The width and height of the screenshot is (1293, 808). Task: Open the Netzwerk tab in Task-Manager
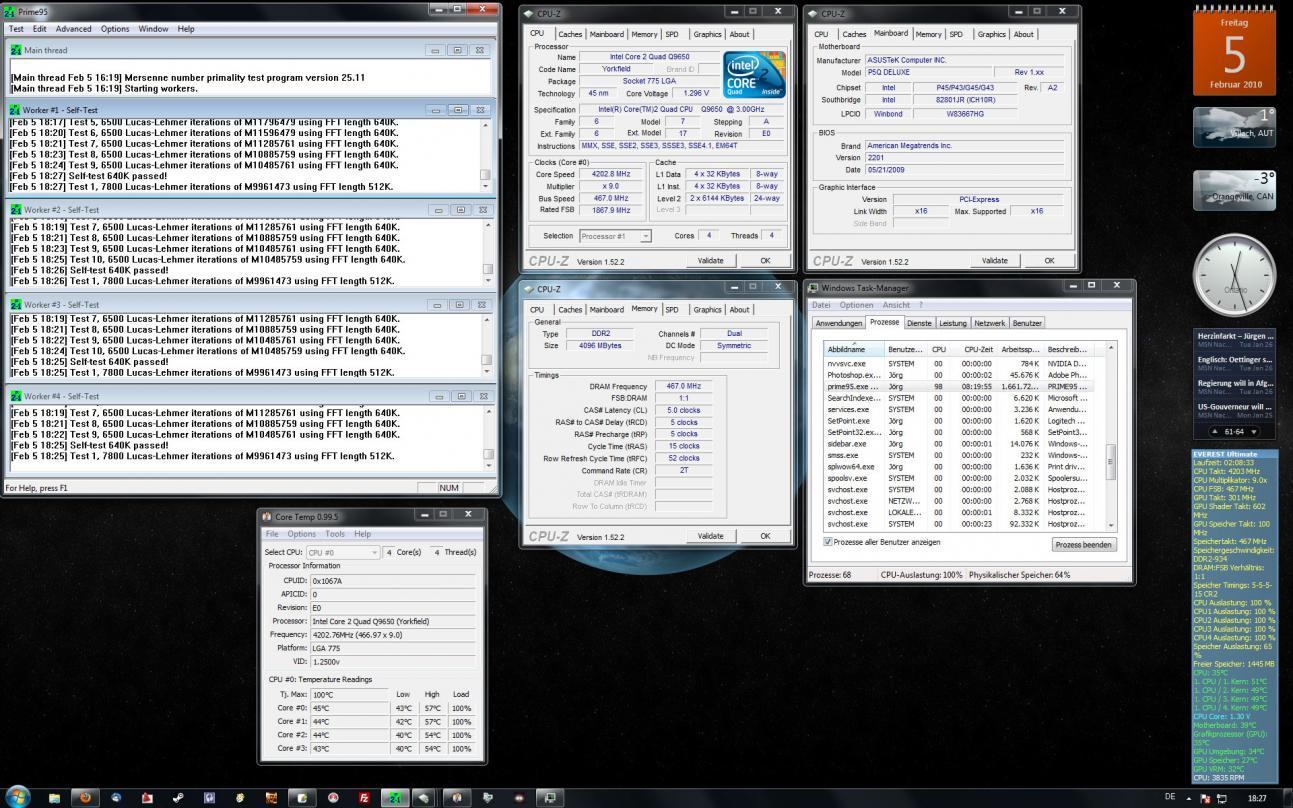click(989, 323)
